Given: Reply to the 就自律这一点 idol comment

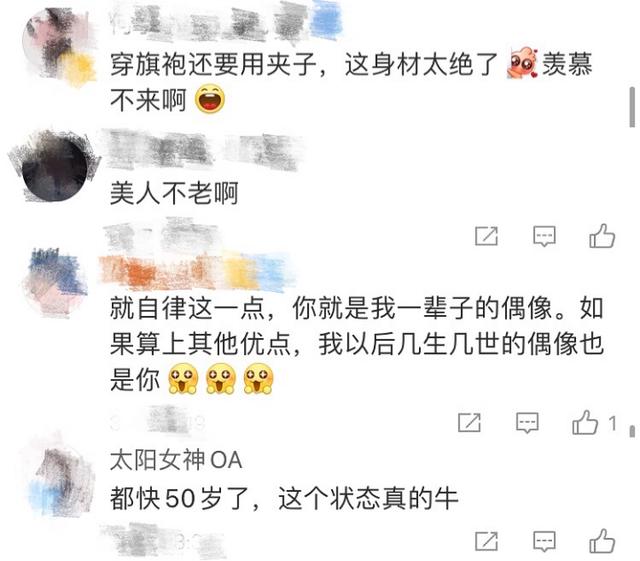Looking at the screenshot, I should point(527,423).
